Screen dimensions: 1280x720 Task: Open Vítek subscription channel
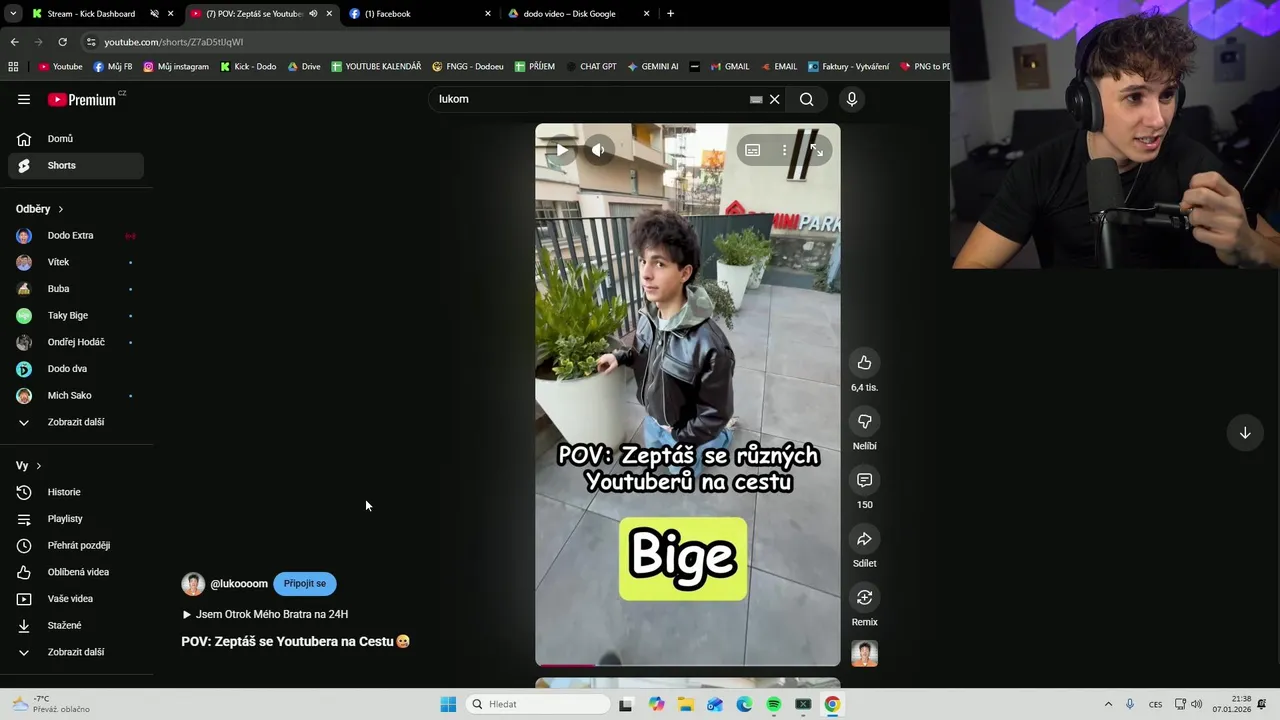coord(76,262)
